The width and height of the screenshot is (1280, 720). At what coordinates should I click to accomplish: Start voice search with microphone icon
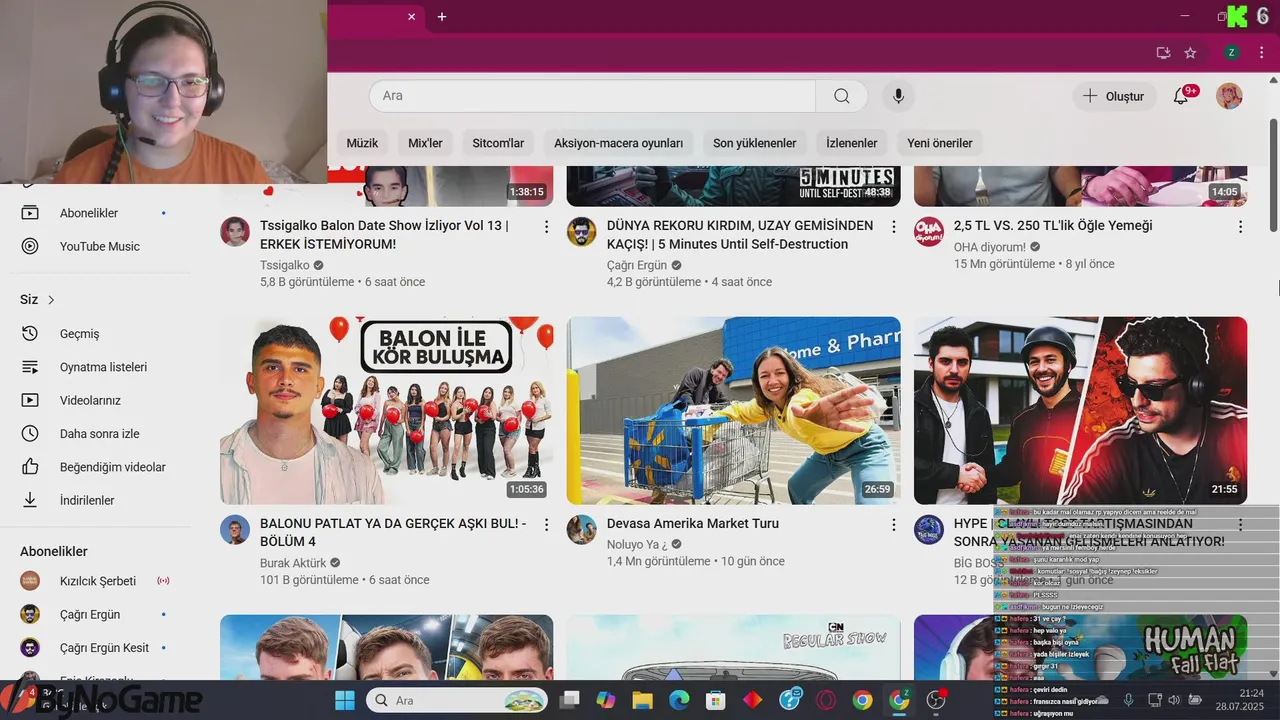point(898,96)
